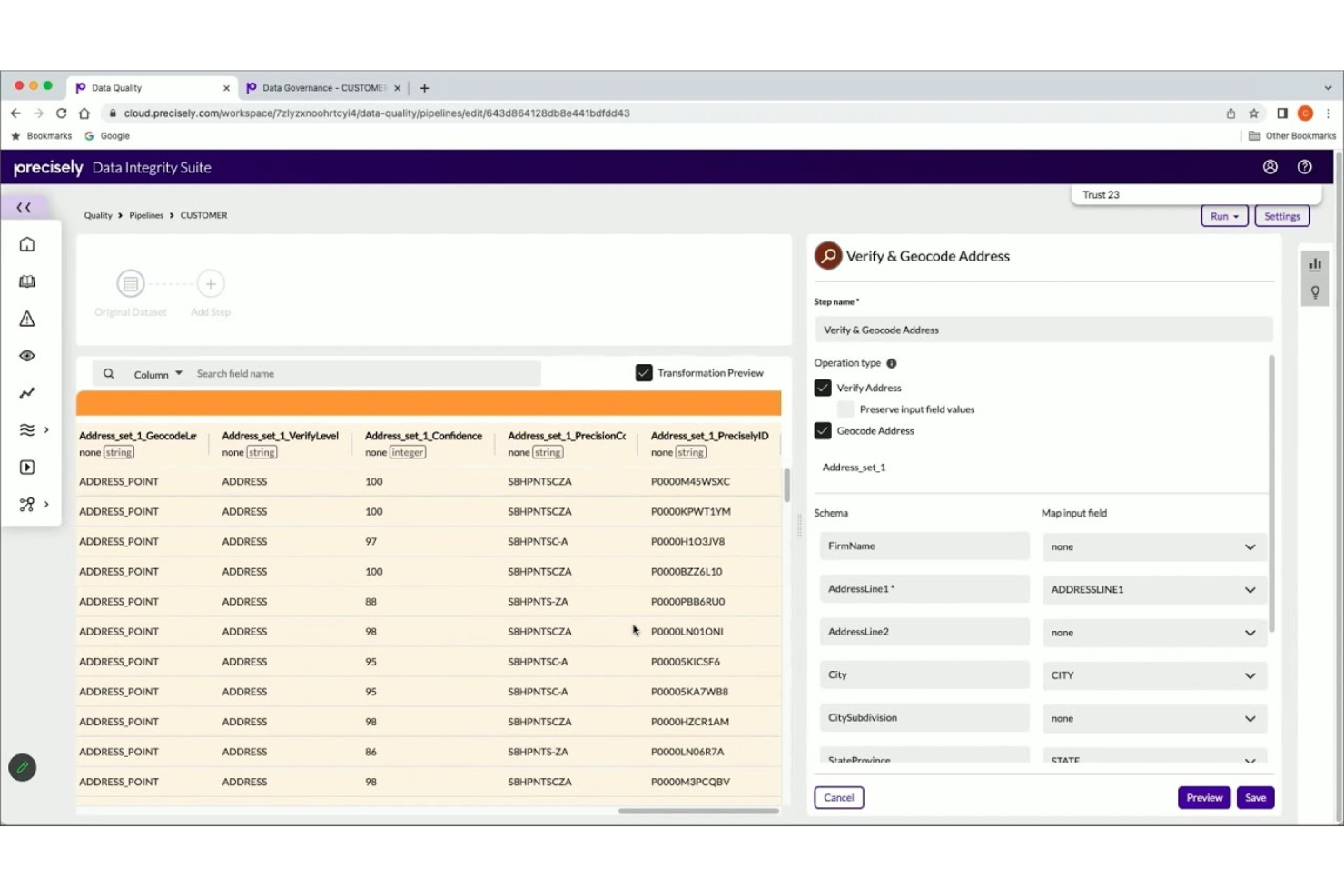This screenshot has height=896, width=1344.
Task: Open a new browser tab
Action: click(424, 88)
